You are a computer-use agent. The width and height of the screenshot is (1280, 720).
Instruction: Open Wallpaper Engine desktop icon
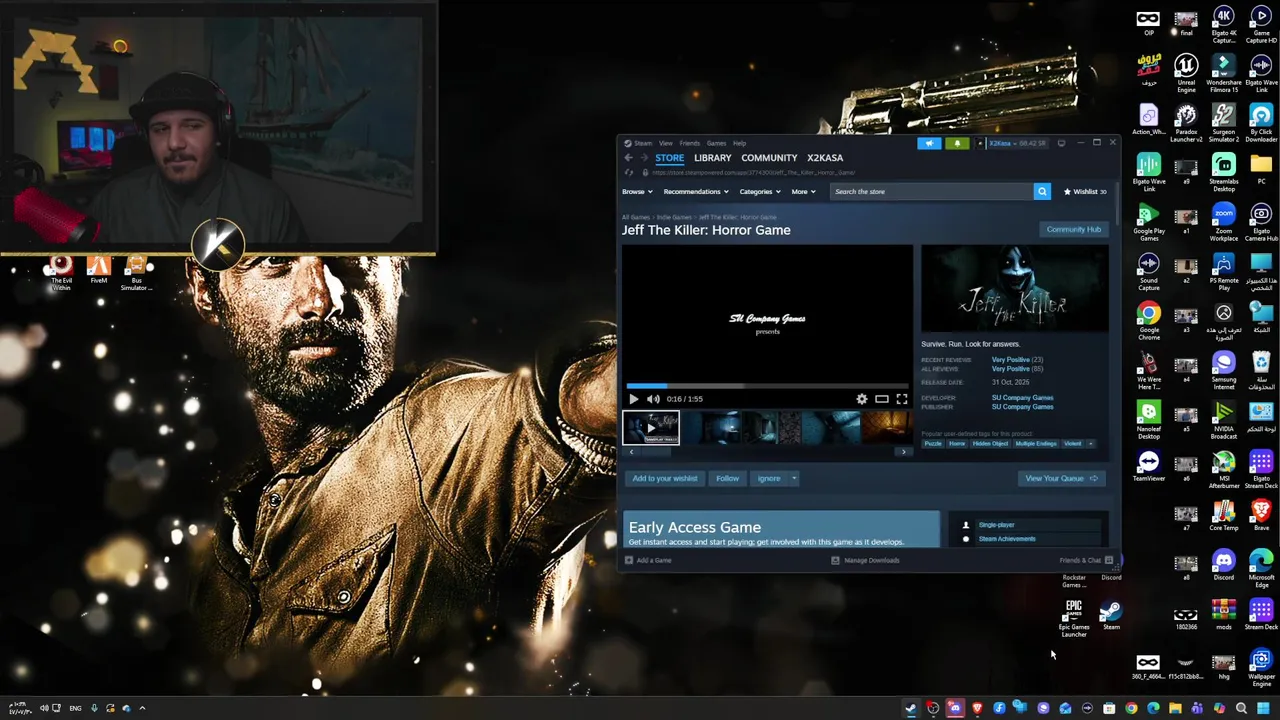(1261, 669)
